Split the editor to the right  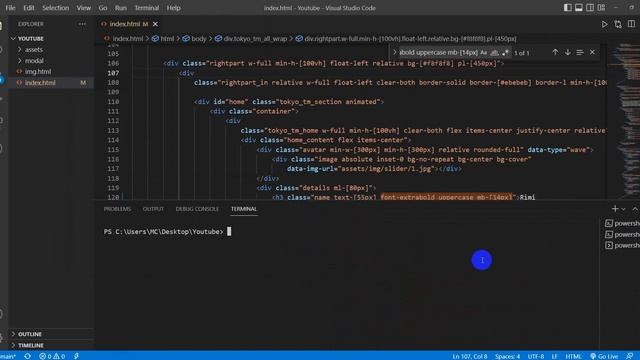point(631,24)
